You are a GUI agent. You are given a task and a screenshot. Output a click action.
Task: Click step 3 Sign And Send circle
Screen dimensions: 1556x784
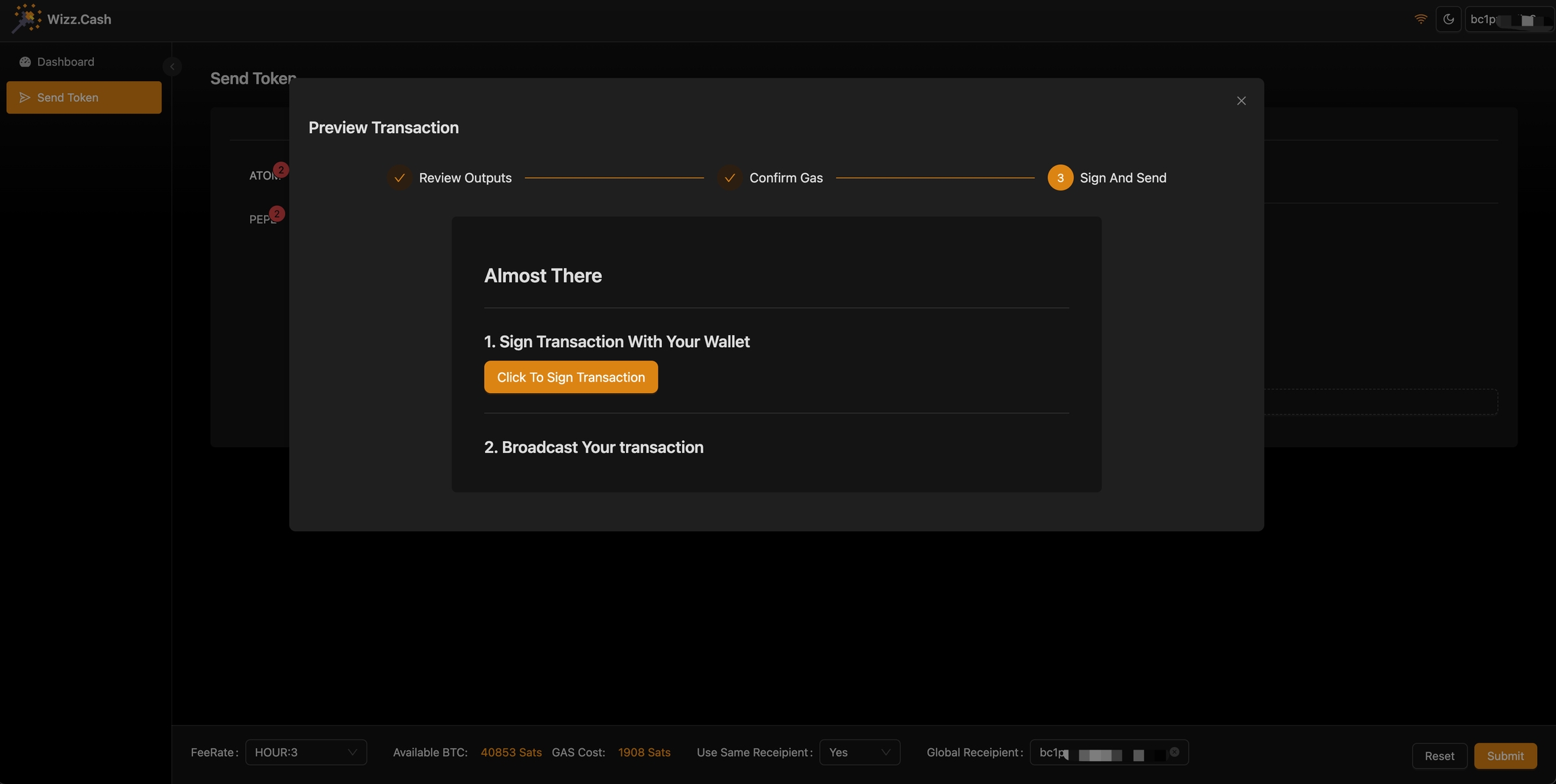tap(1060, 178)
